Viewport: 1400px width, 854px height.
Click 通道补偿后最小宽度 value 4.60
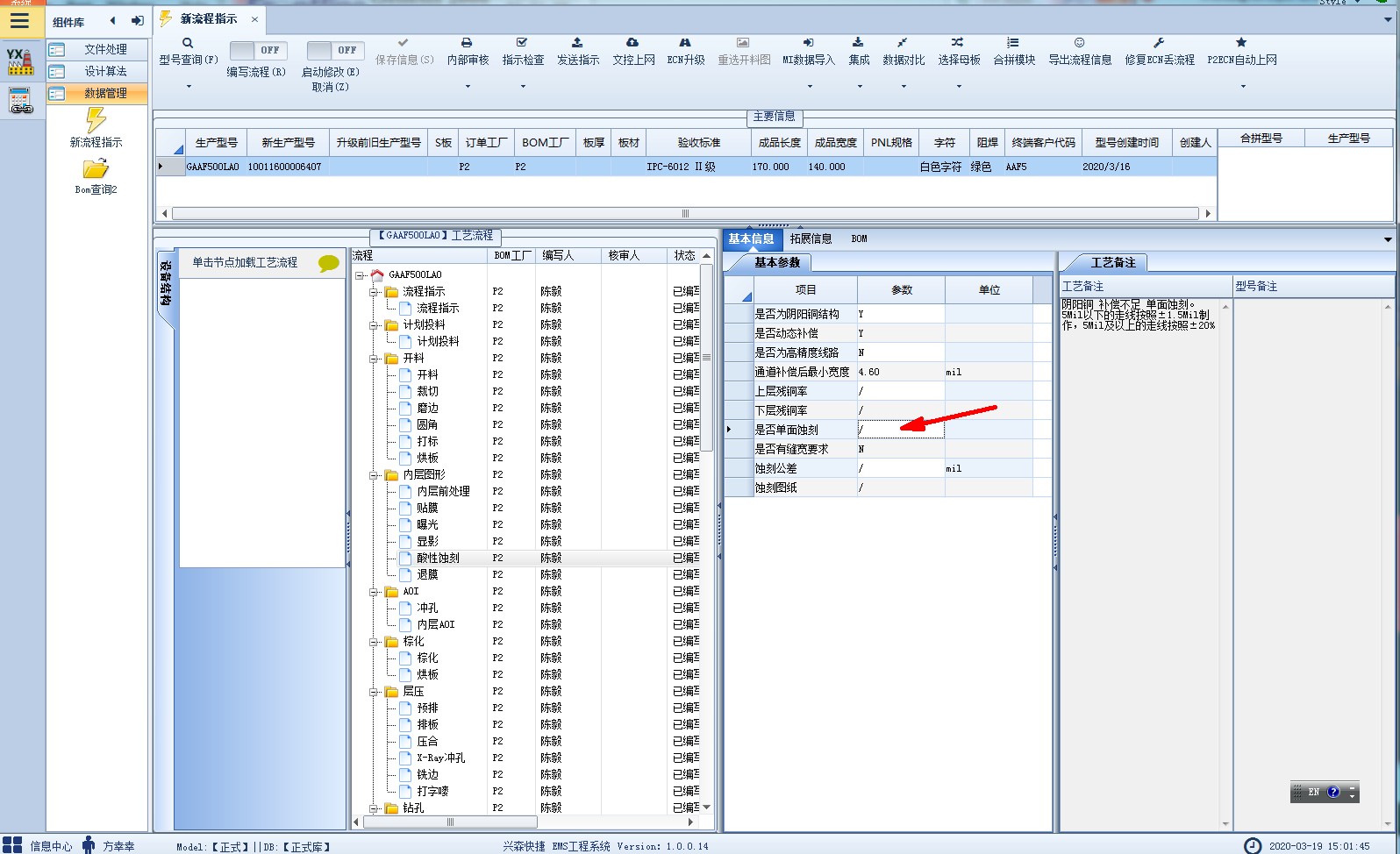point(901,372)
